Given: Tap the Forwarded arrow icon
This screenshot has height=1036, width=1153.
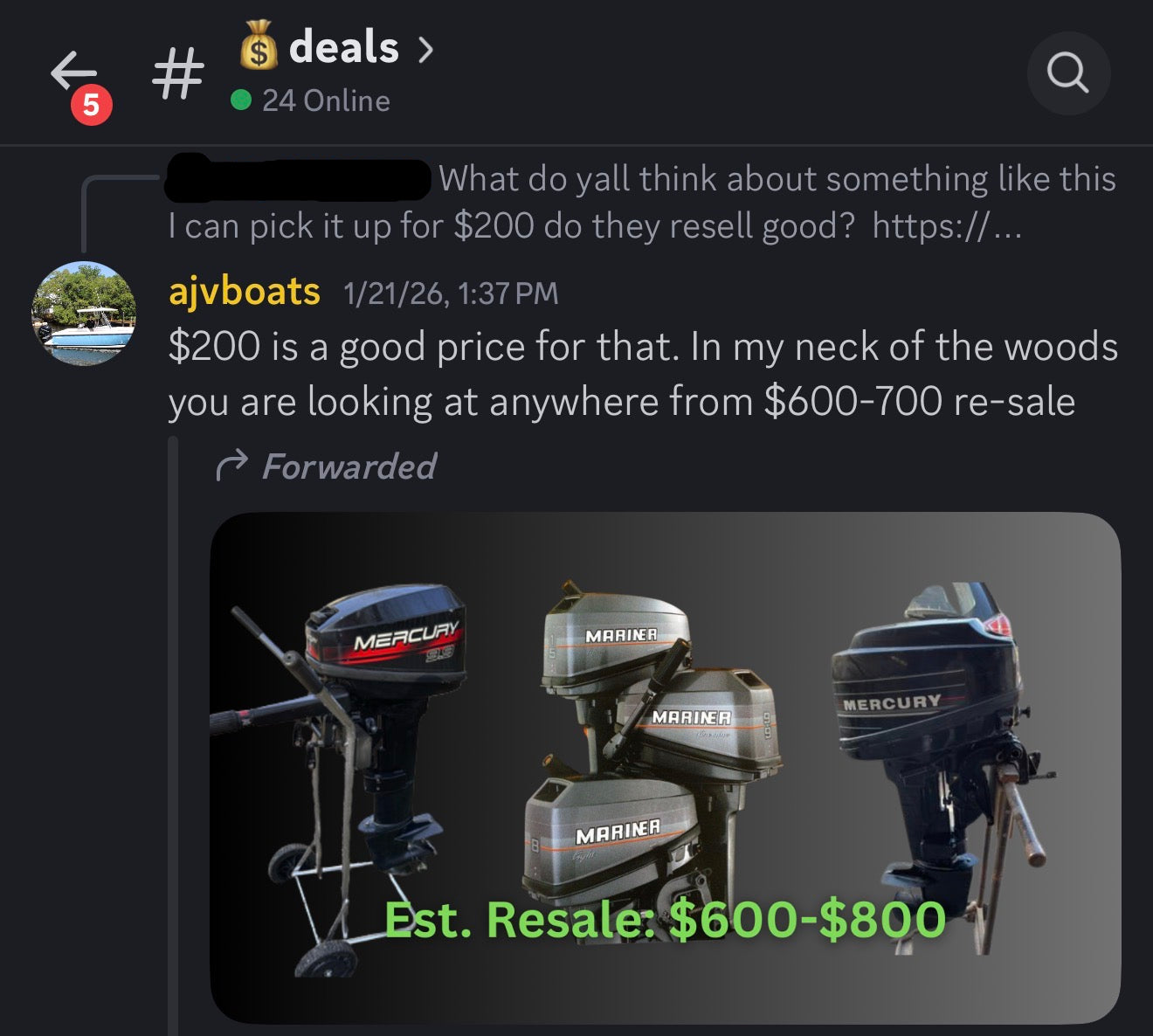Looking at the screenshot, I should pos(231,466).
